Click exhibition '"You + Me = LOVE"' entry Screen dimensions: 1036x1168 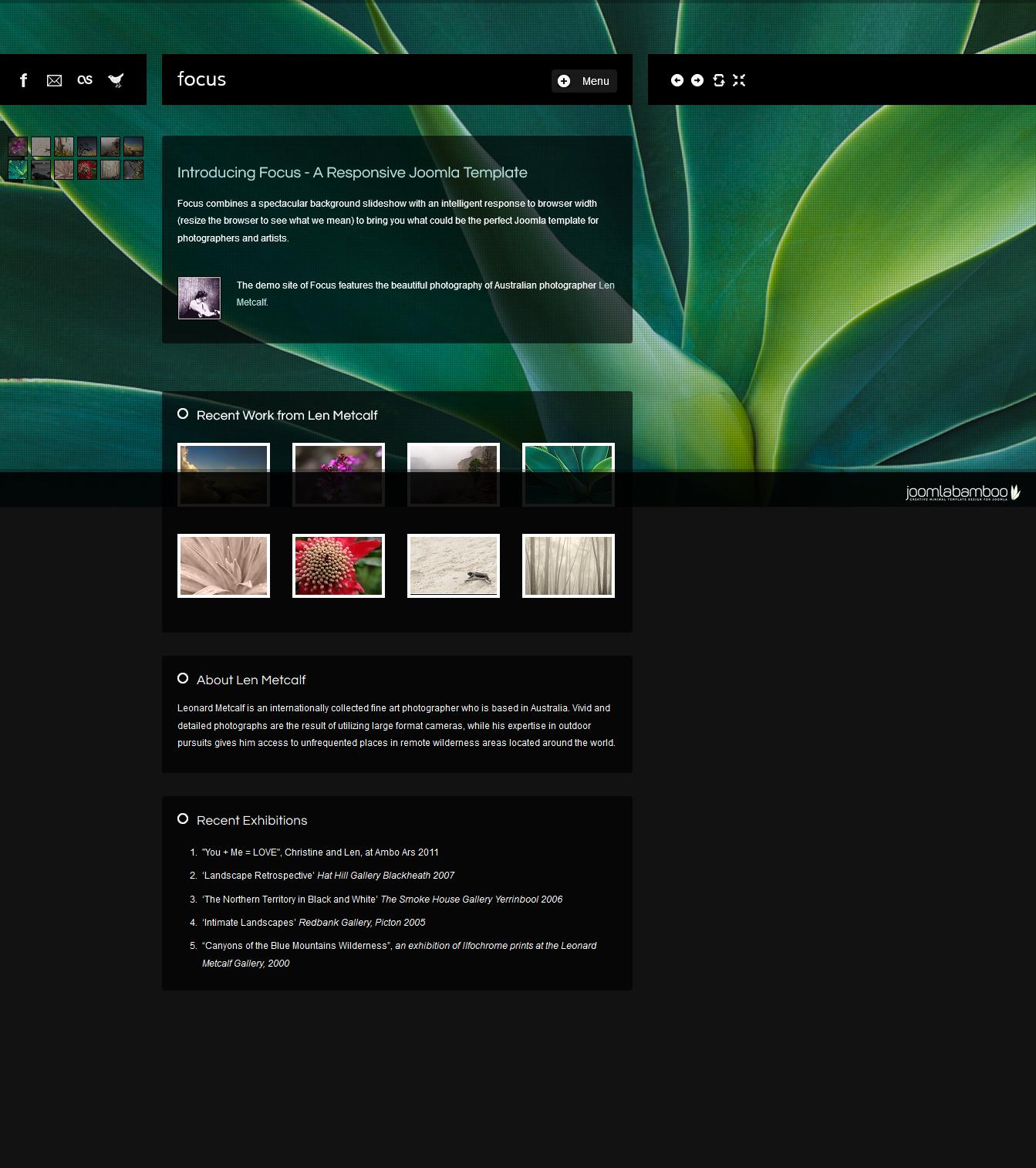coord(320,852)
